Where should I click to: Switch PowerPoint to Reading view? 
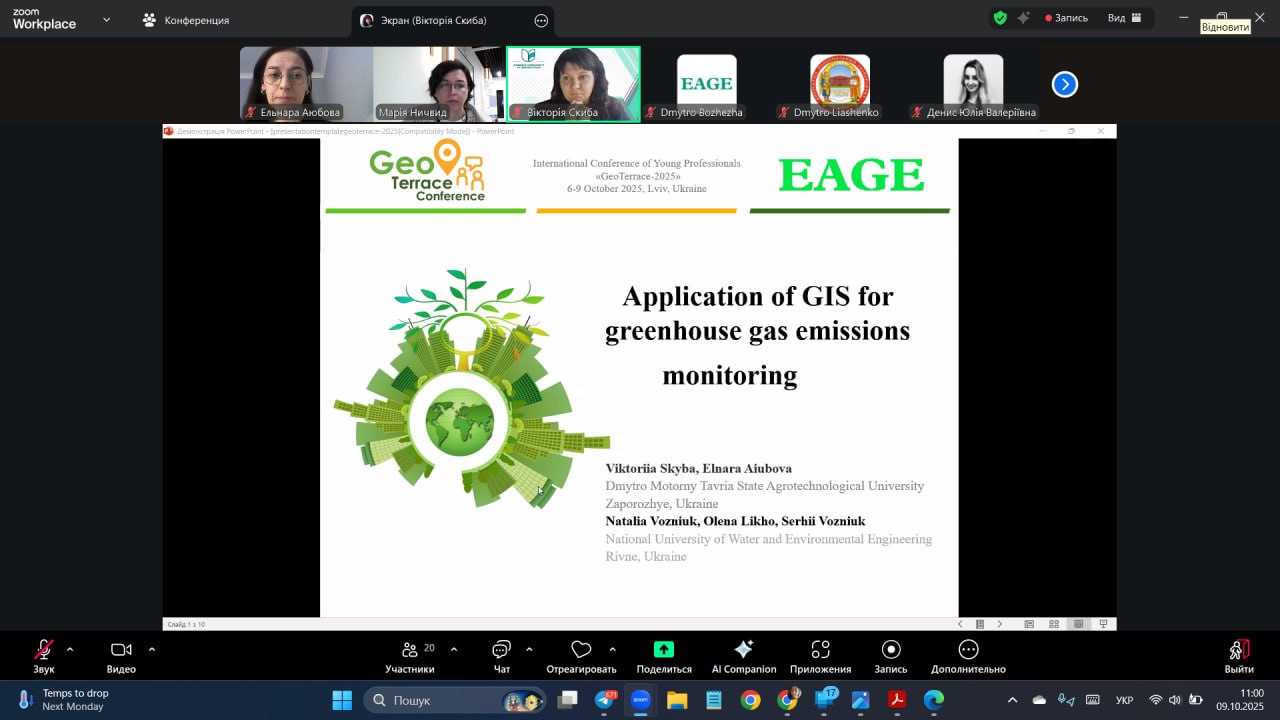[x=1078, y=624]
